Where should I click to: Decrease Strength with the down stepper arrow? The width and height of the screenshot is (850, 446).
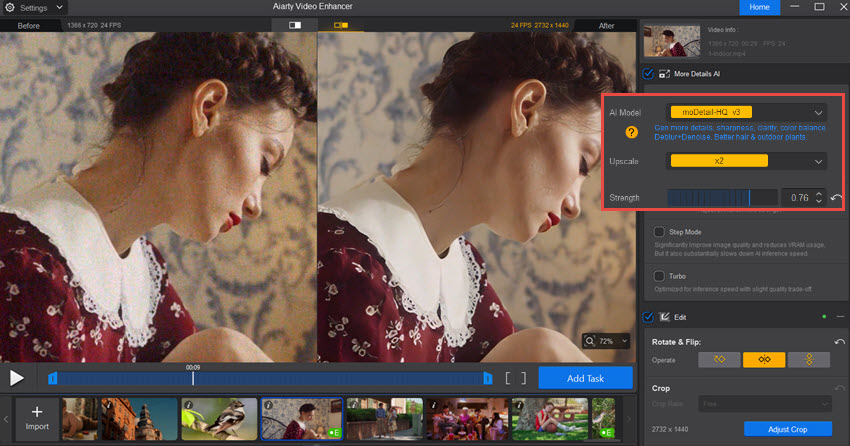(x=819, y=202)
